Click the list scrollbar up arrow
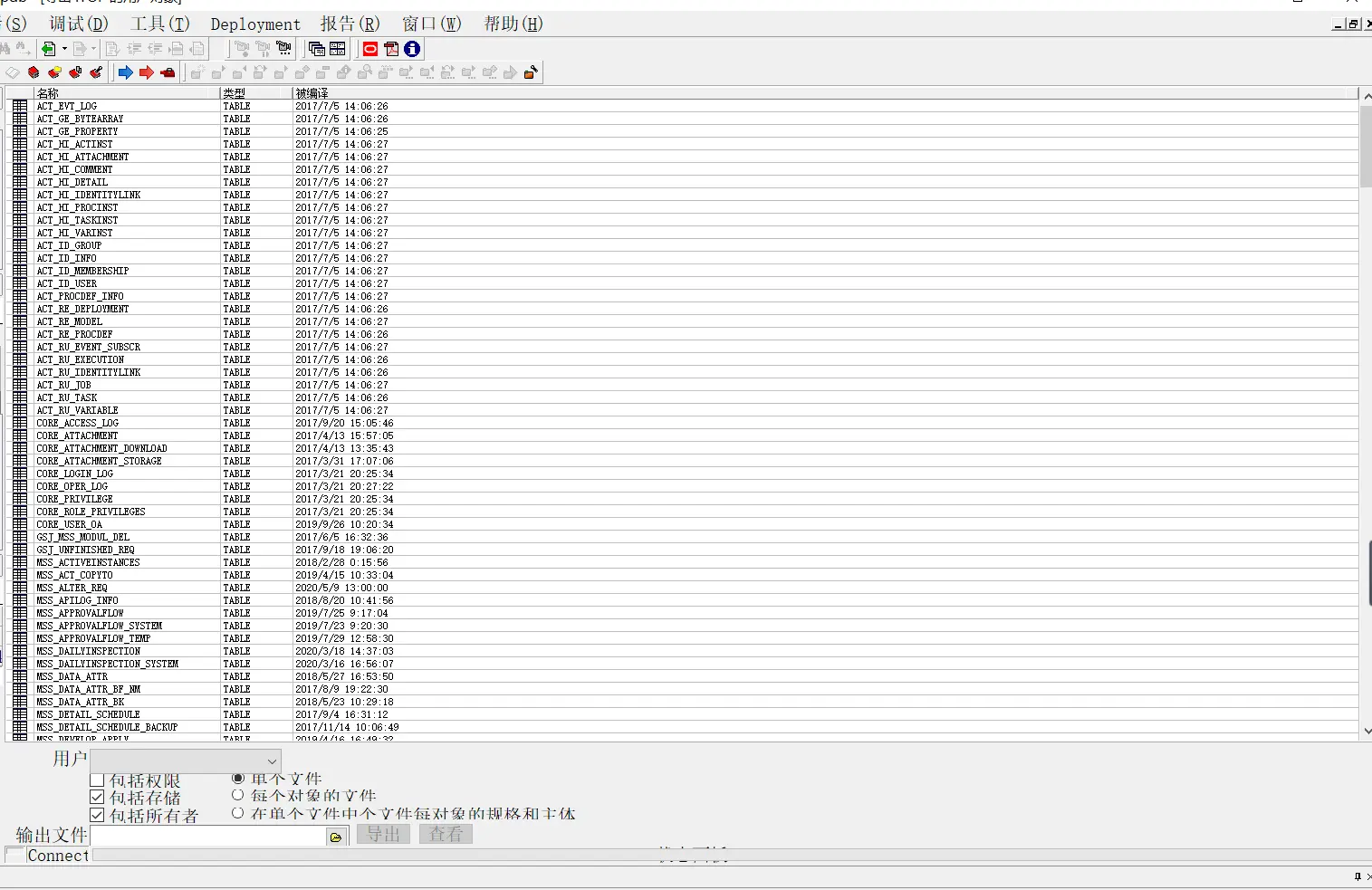Image resolution: width=1372 pixels, height=890 pixels. tap(1366, 95)
